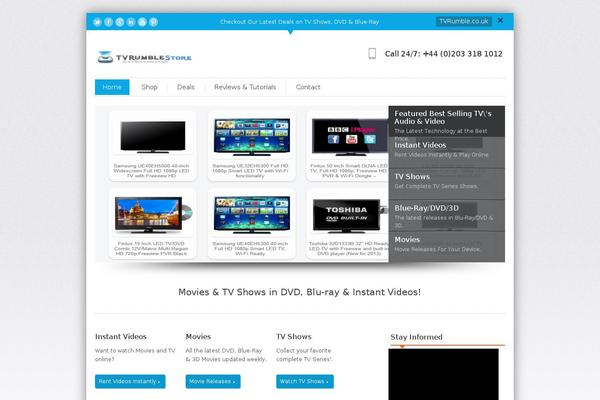
Task: Open the LinkedIn social icon in top bar
Action: (131, 22)
